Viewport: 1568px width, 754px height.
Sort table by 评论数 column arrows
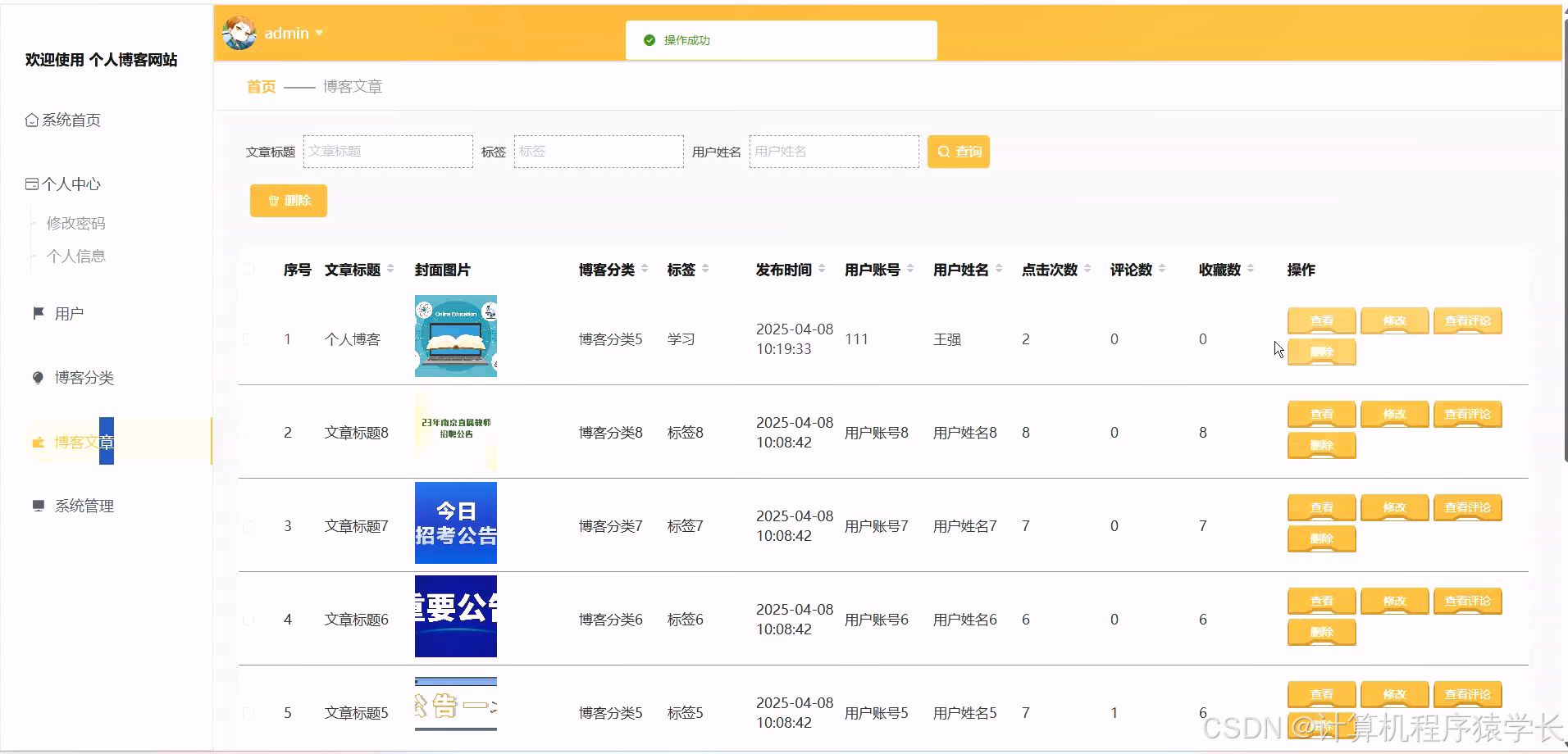coord(1162,269)
